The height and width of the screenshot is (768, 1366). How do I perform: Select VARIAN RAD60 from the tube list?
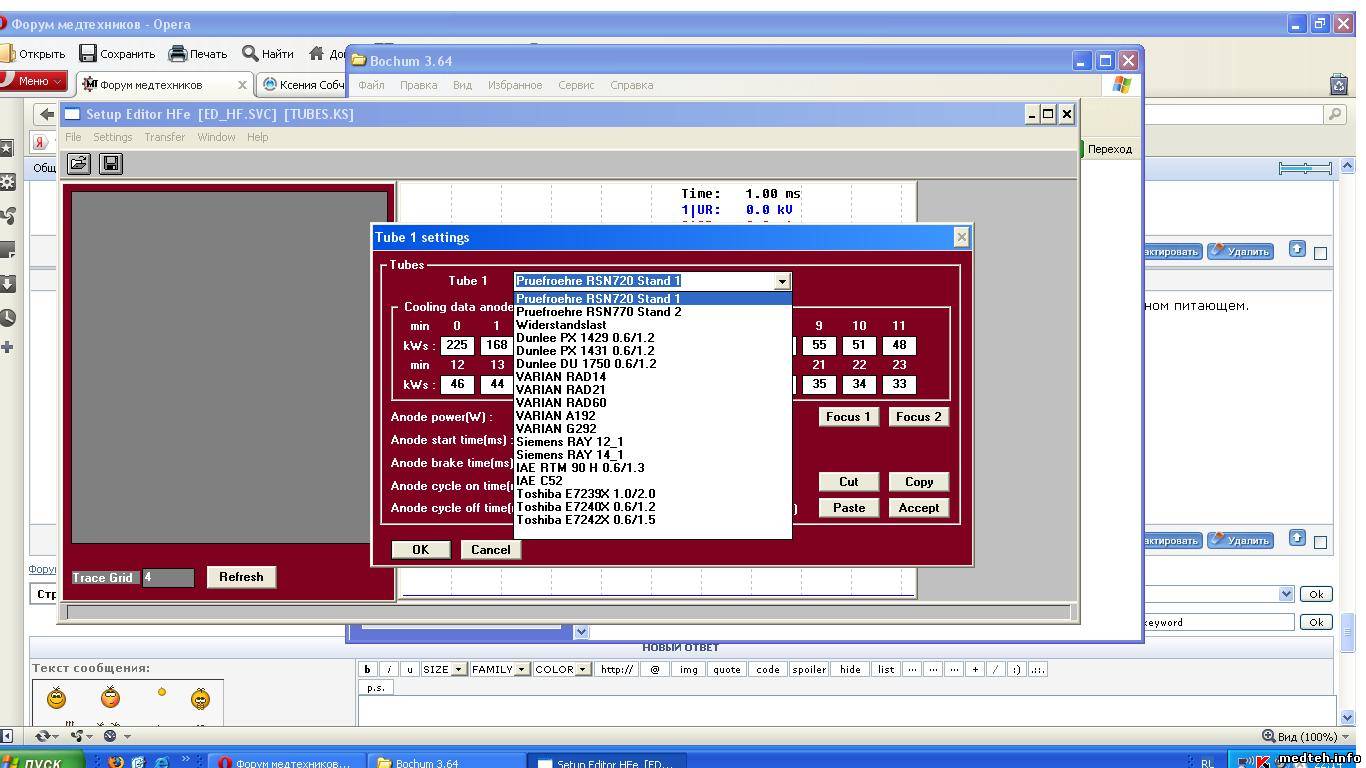click(x=561, y=403)
